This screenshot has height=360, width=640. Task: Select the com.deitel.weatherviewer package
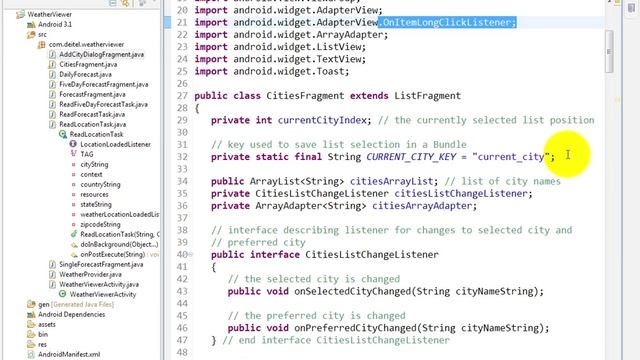coord(86,44)
